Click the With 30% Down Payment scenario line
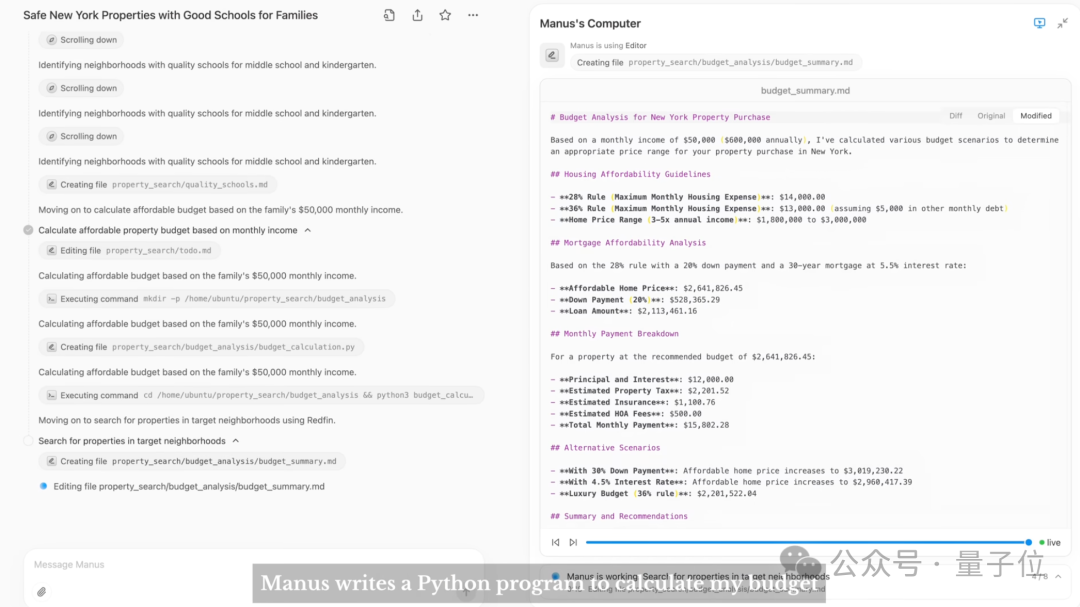This screenshot has height=607, width=1080. click(x=727, y=471)
